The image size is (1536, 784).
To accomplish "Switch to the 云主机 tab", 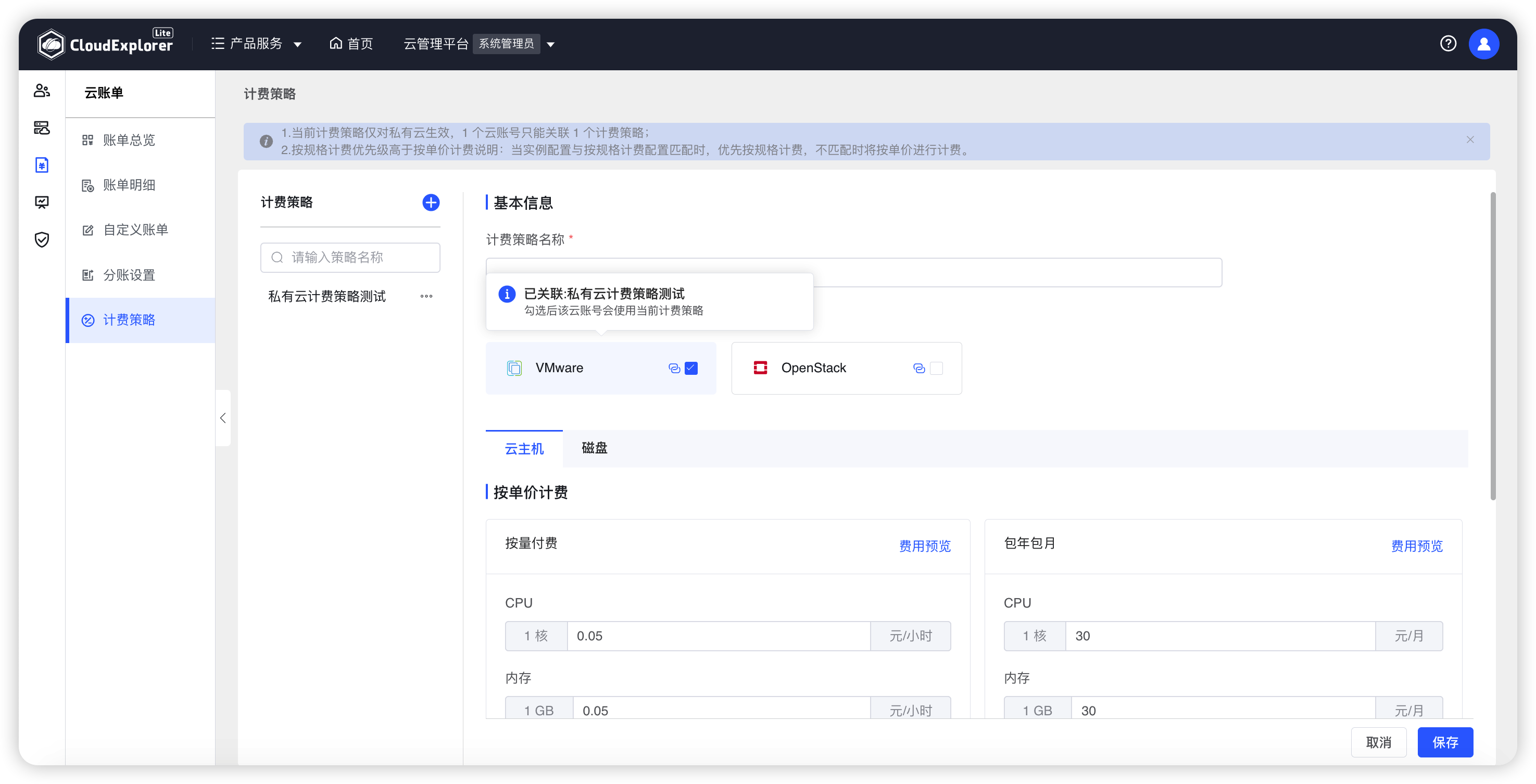I will pos(524,448).
